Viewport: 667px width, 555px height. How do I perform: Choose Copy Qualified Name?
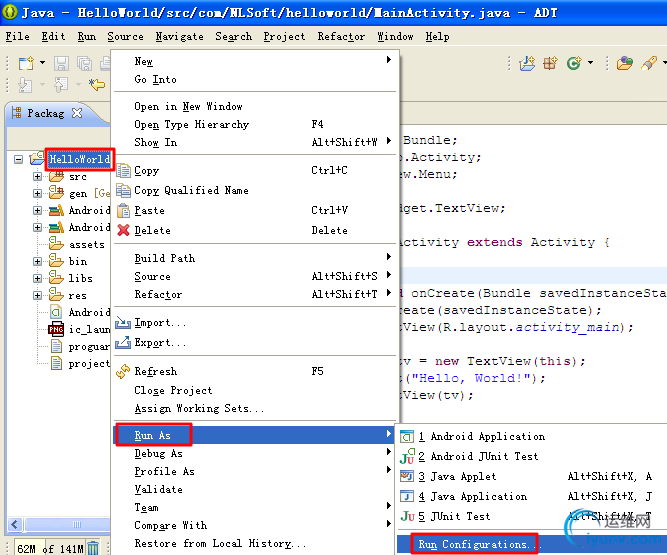tap(255, 191)
